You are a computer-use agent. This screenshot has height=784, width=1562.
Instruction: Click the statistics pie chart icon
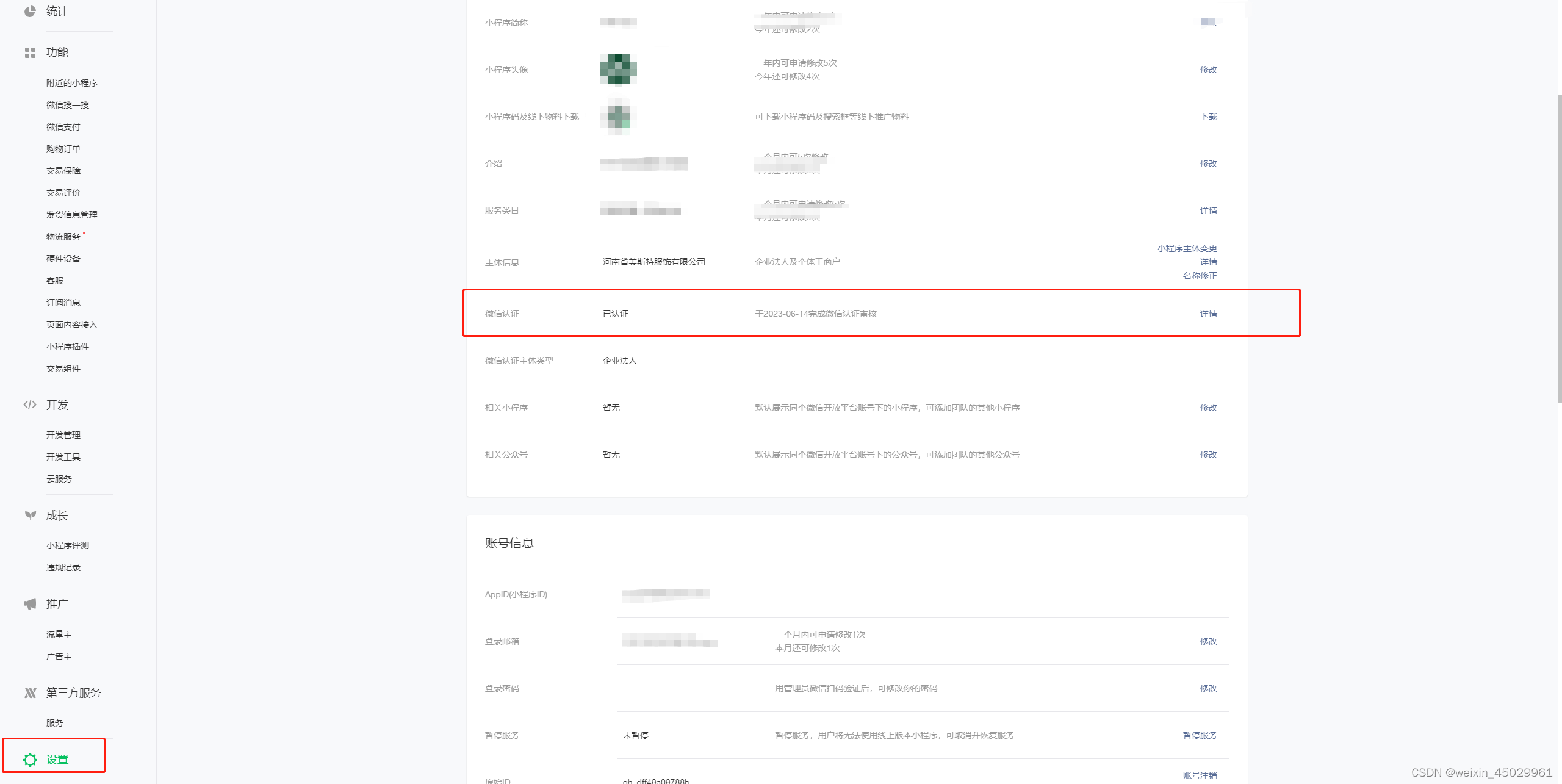[x=30, y=11]
